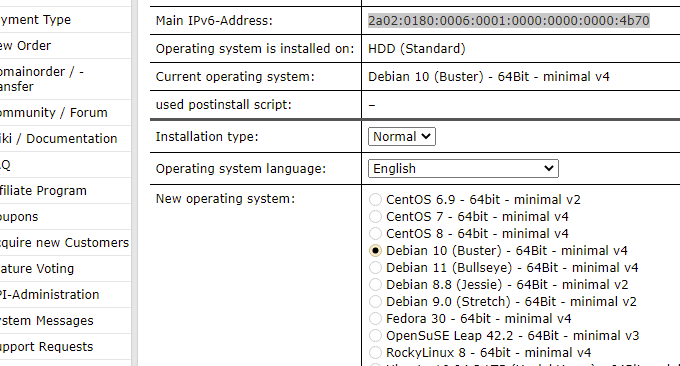Open Support Requests page
Screen dimensions: 680x366
tap(46, 347)
